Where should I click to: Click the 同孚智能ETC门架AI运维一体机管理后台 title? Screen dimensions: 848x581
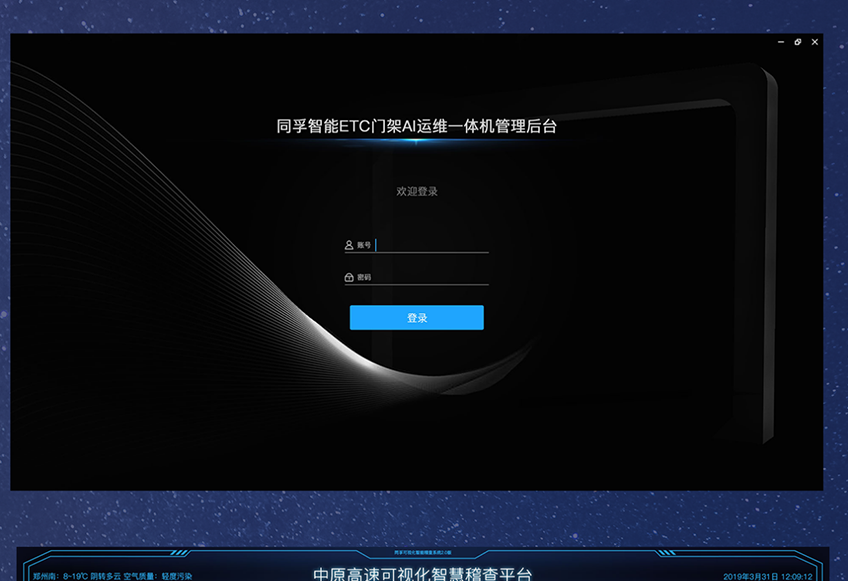[417, 126]
